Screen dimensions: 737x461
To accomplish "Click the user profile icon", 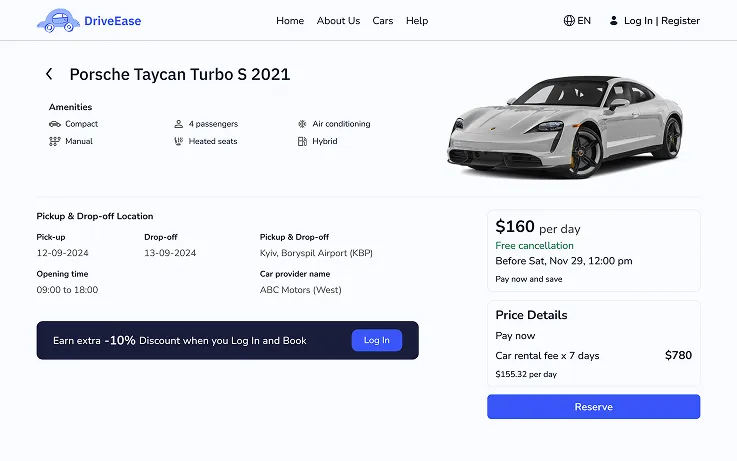I will pos(613,21).
